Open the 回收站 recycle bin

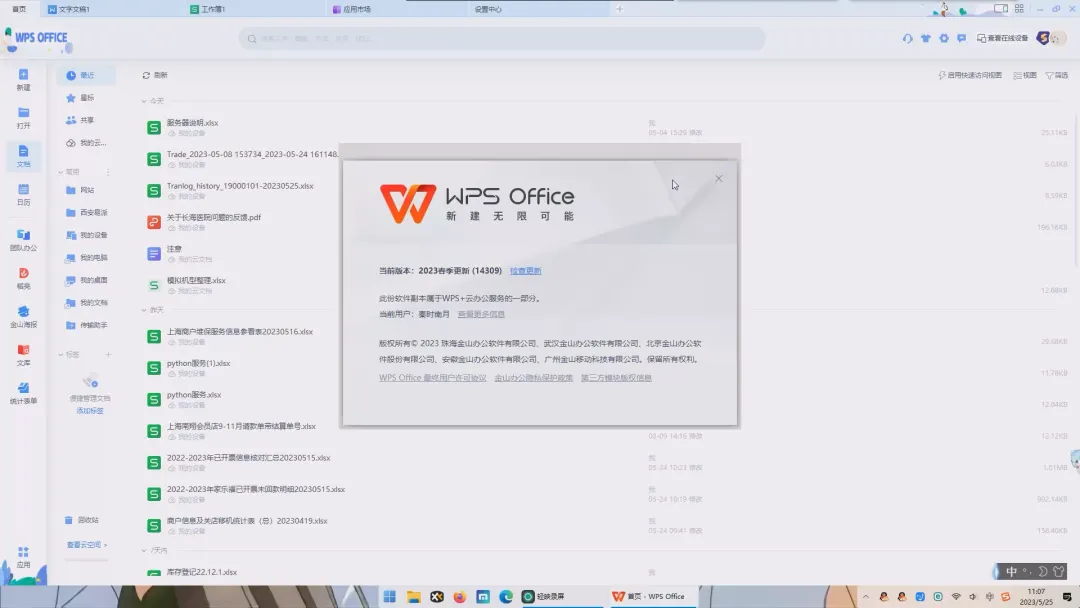pyautogui.click(x=82, y=521)
